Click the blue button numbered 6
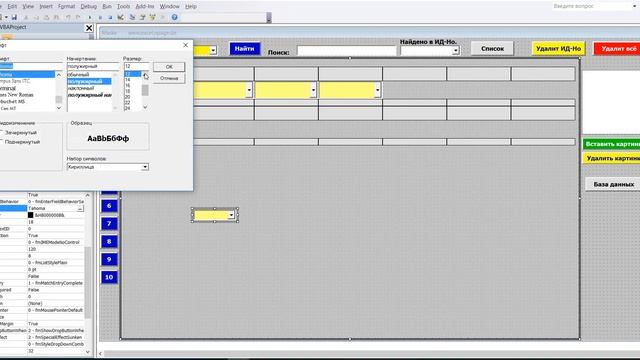Viewport: 640px width, 360px height. 109,206
